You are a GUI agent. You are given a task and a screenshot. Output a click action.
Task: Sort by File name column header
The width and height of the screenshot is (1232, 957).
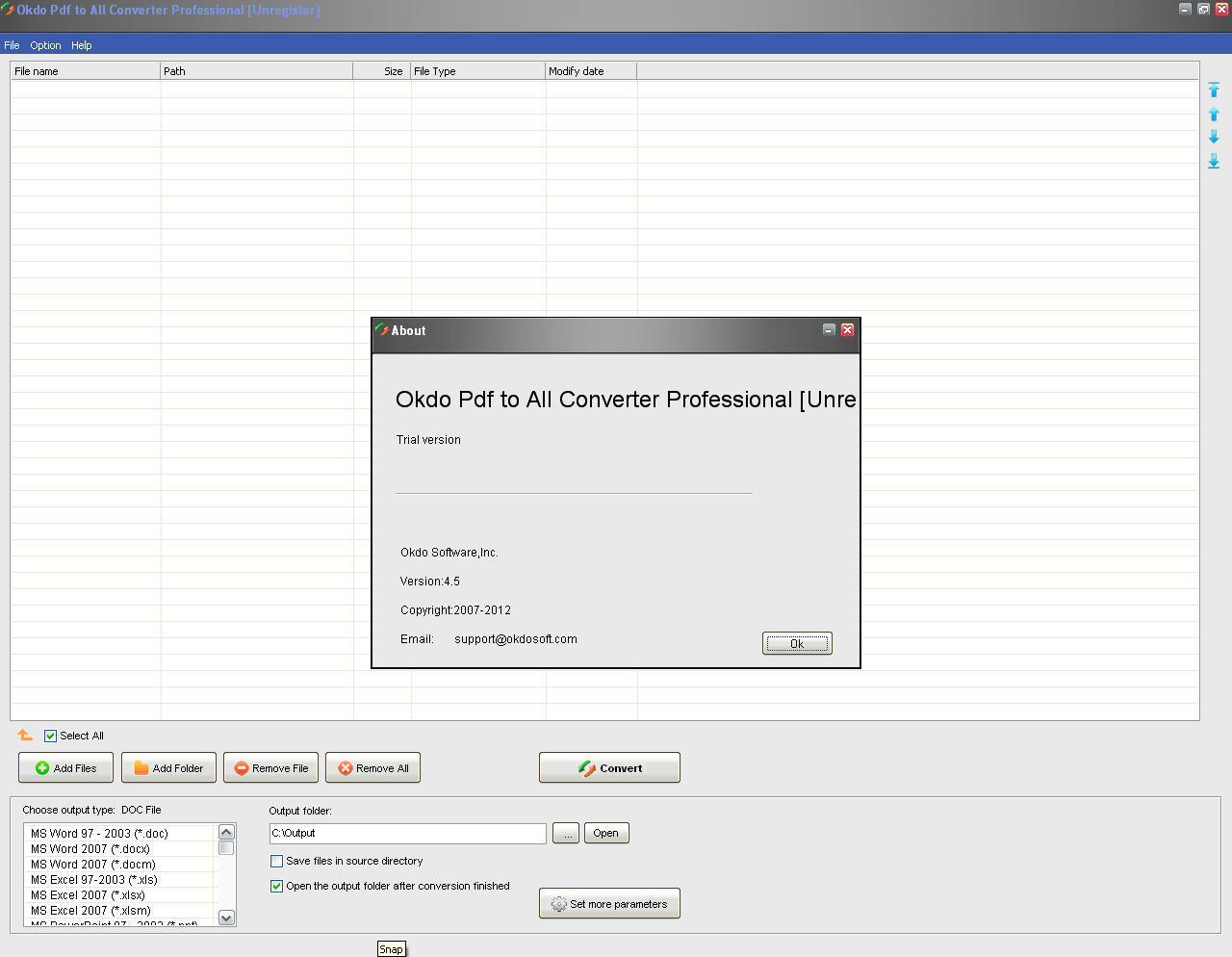pos(86,71)
